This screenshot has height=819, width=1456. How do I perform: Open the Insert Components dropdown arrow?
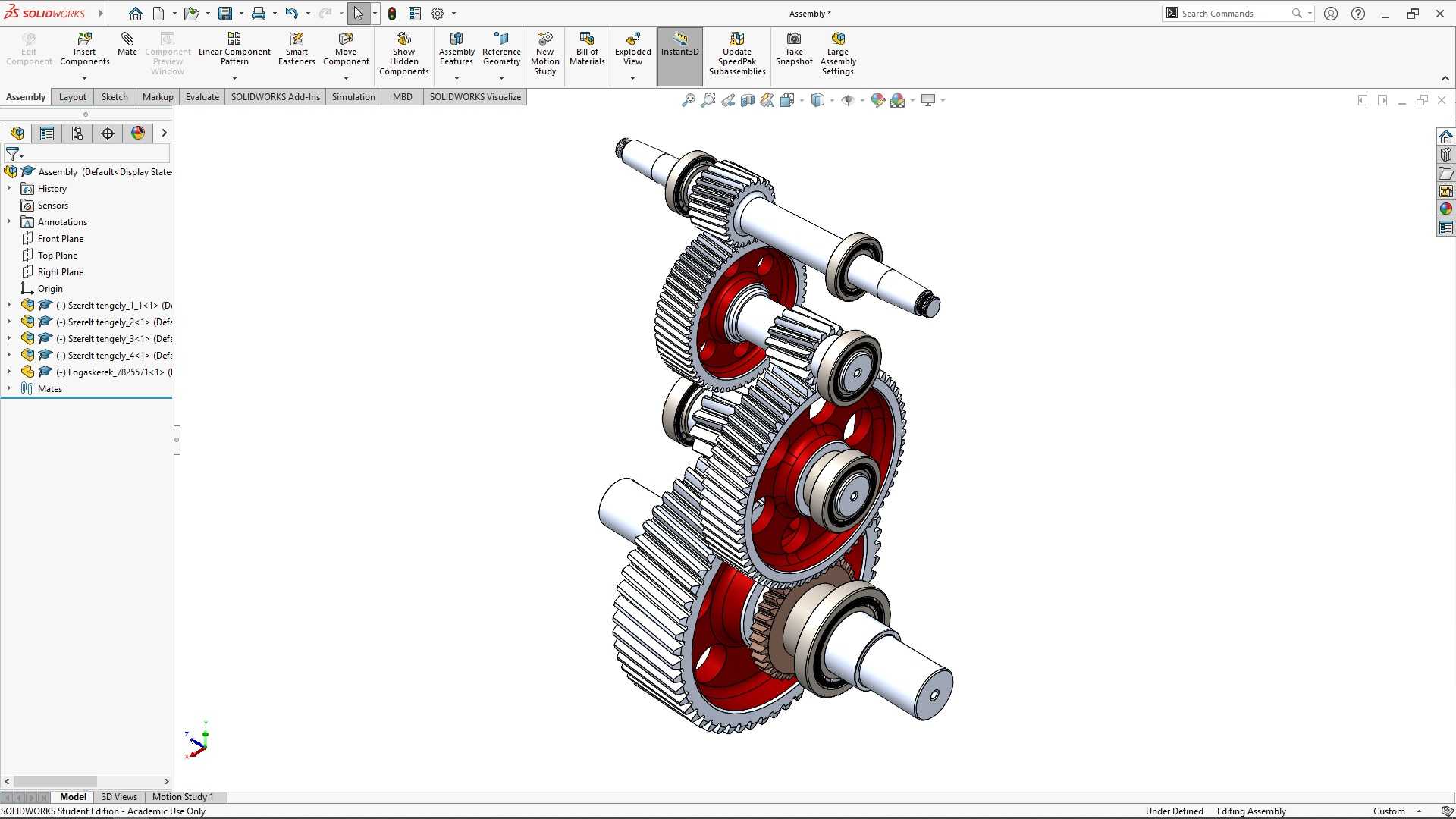point(84,78)
